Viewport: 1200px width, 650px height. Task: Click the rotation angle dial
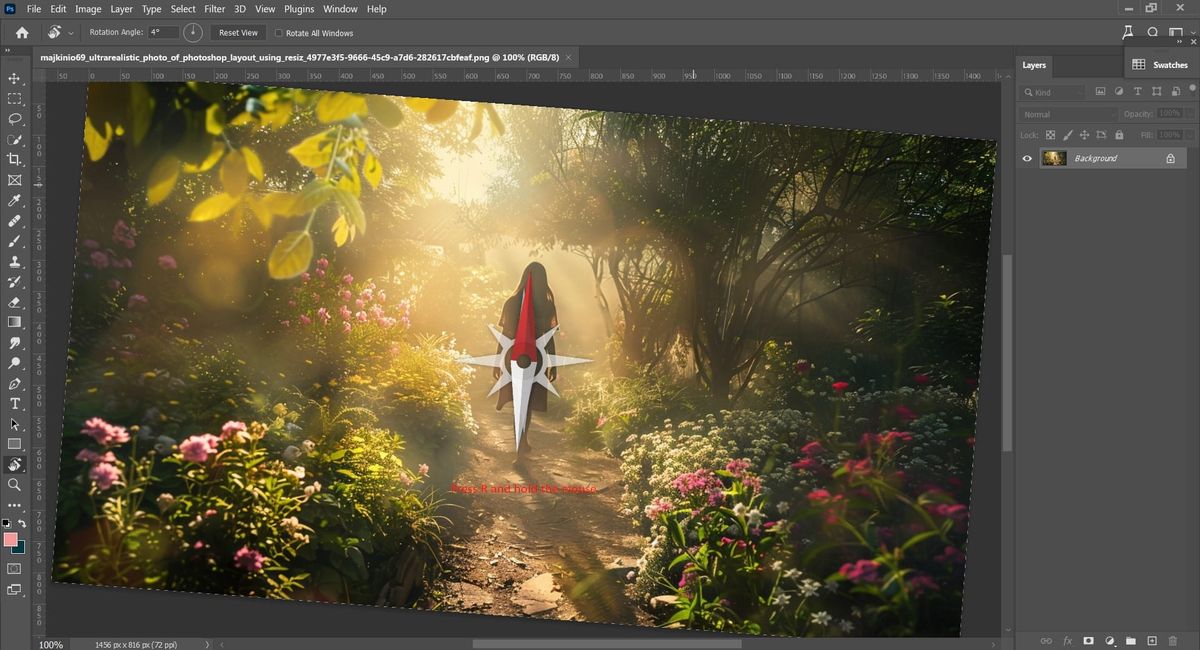pos(192,32)
